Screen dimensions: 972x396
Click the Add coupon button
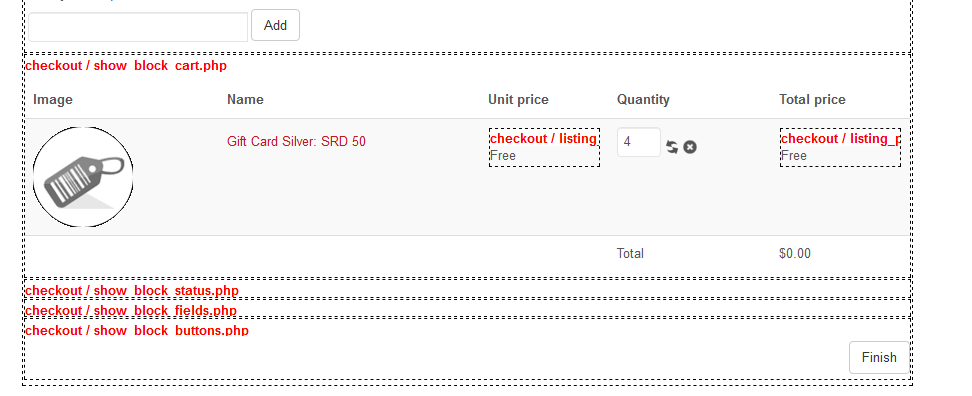click(x=275, y=25)
